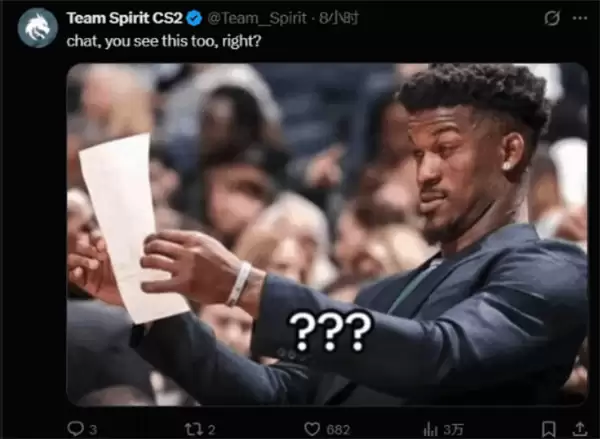The image size is (600, 439).
Task: Click the Team Spirit CS2 display name
Action: tap(124, 18)
